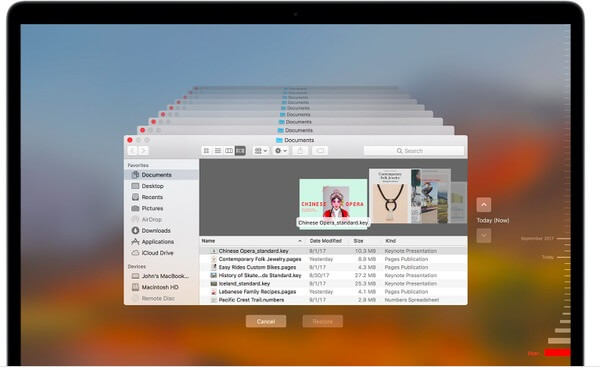Click the 10.3 MB size cell

365,251
